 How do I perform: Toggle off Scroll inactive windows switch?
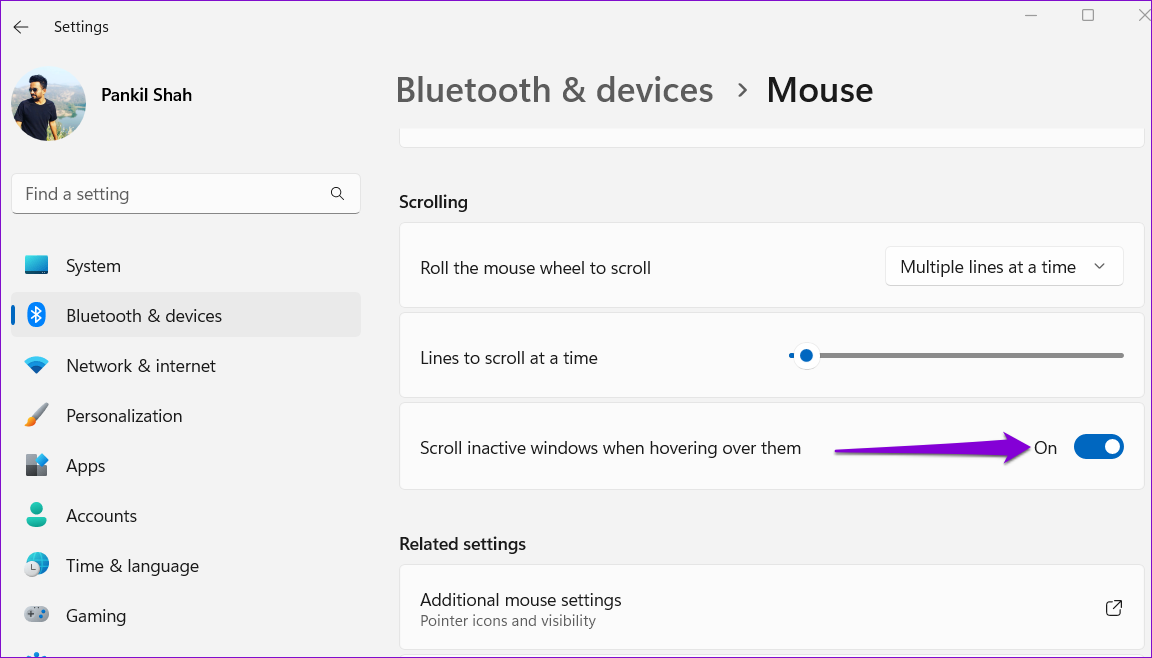point(1098,446)
